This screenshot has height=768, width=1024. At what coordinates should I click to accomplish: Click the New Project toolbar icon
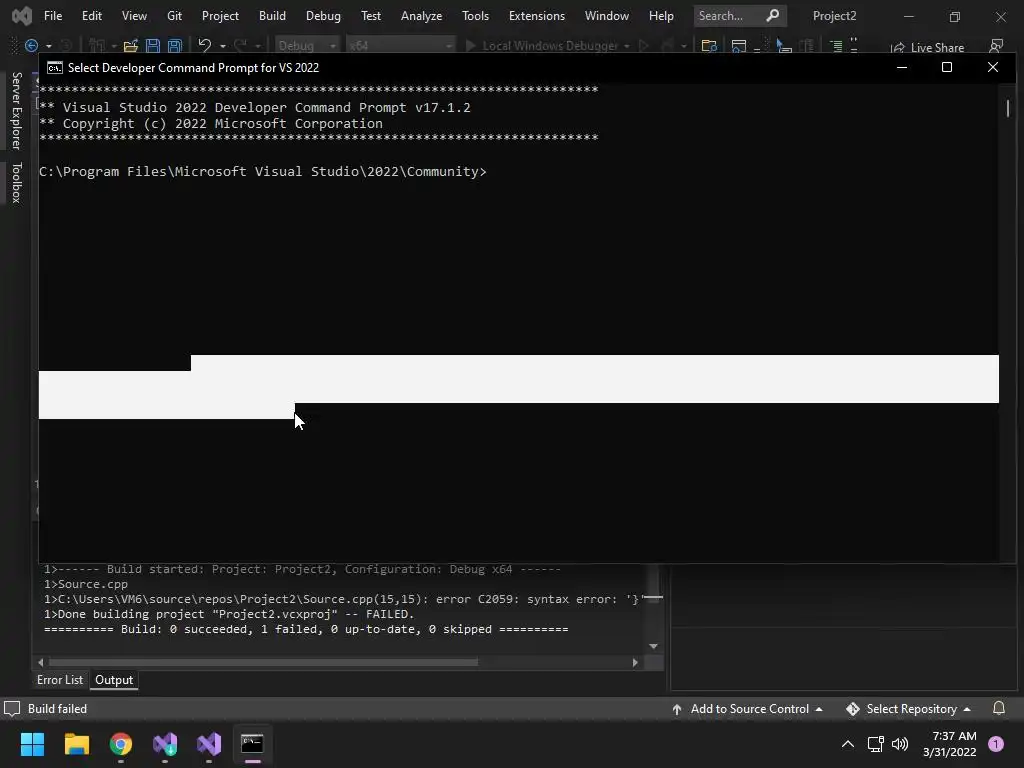point(97,45)
